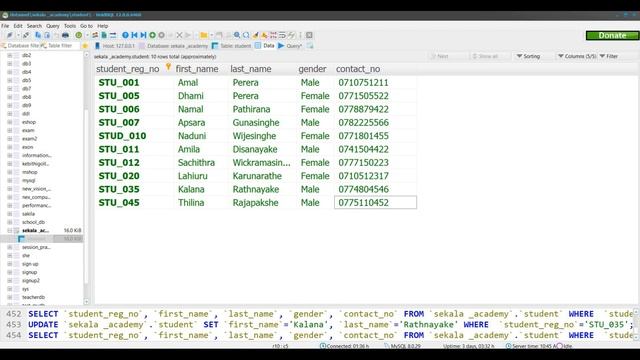Open the Query menu
Viewport: 640px width, 360px height.
(x=53, y=26)
